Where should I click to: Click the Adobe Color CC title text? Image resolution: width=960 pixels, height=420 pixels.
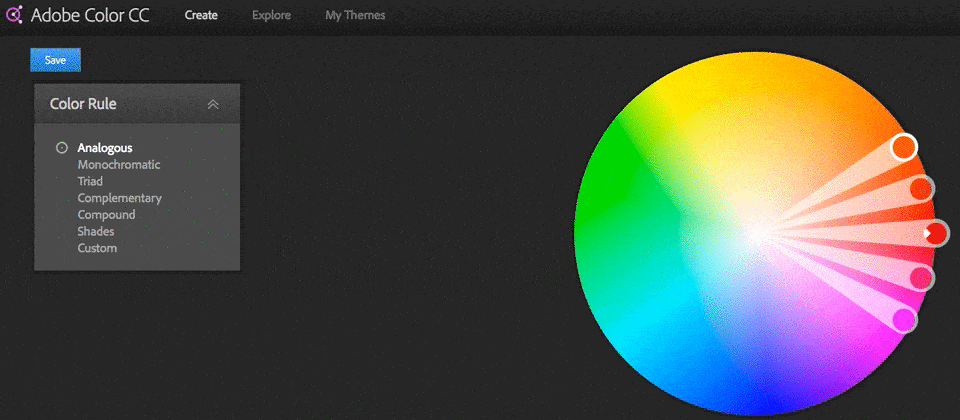click(x=90, y=15)
